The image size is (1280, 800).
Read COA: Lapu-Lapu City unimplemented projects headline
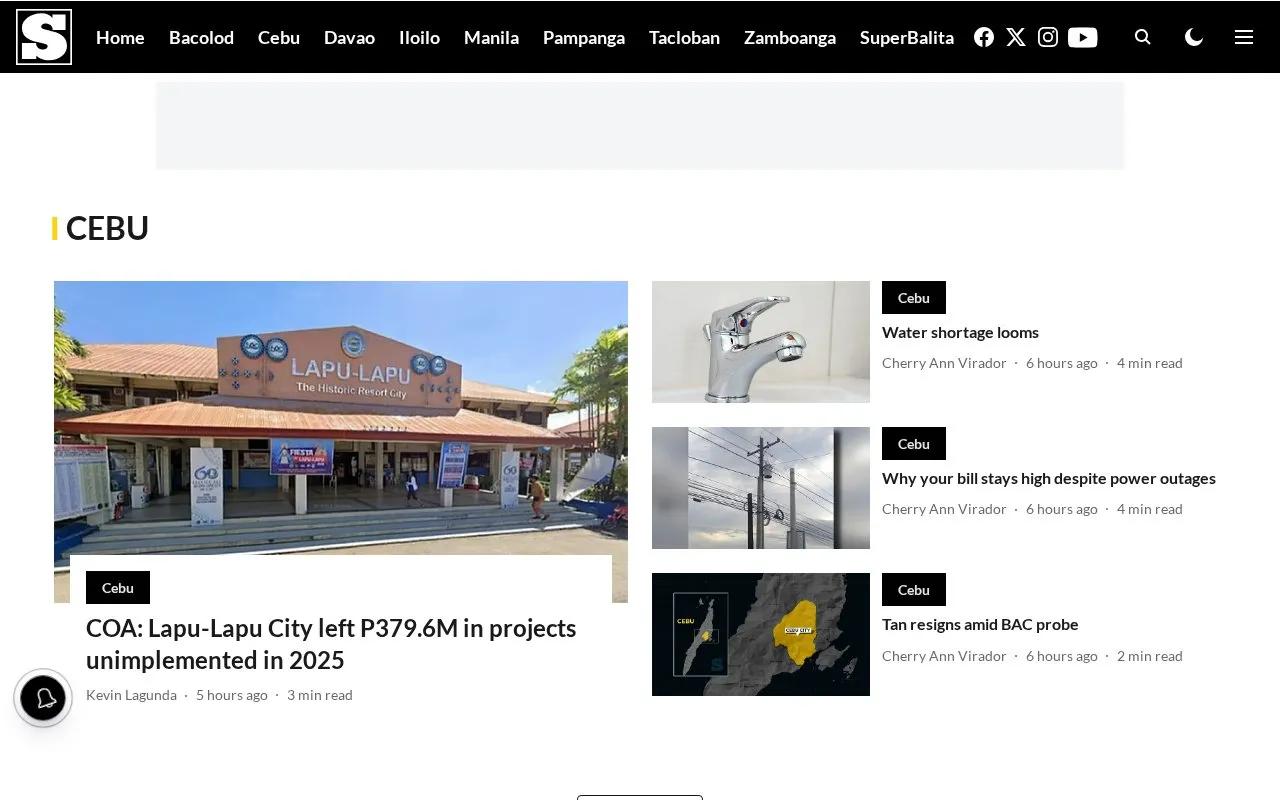click(331, 644)
